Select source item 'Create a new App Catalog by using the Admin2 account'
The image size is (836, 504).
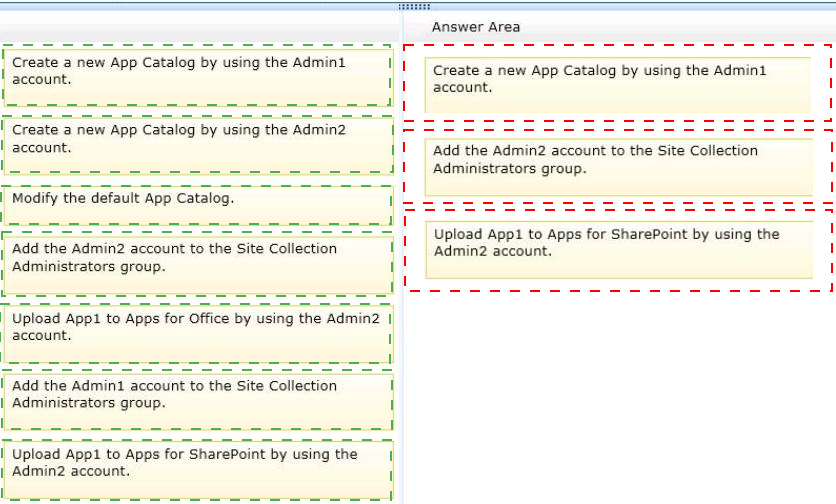point(198,145)
